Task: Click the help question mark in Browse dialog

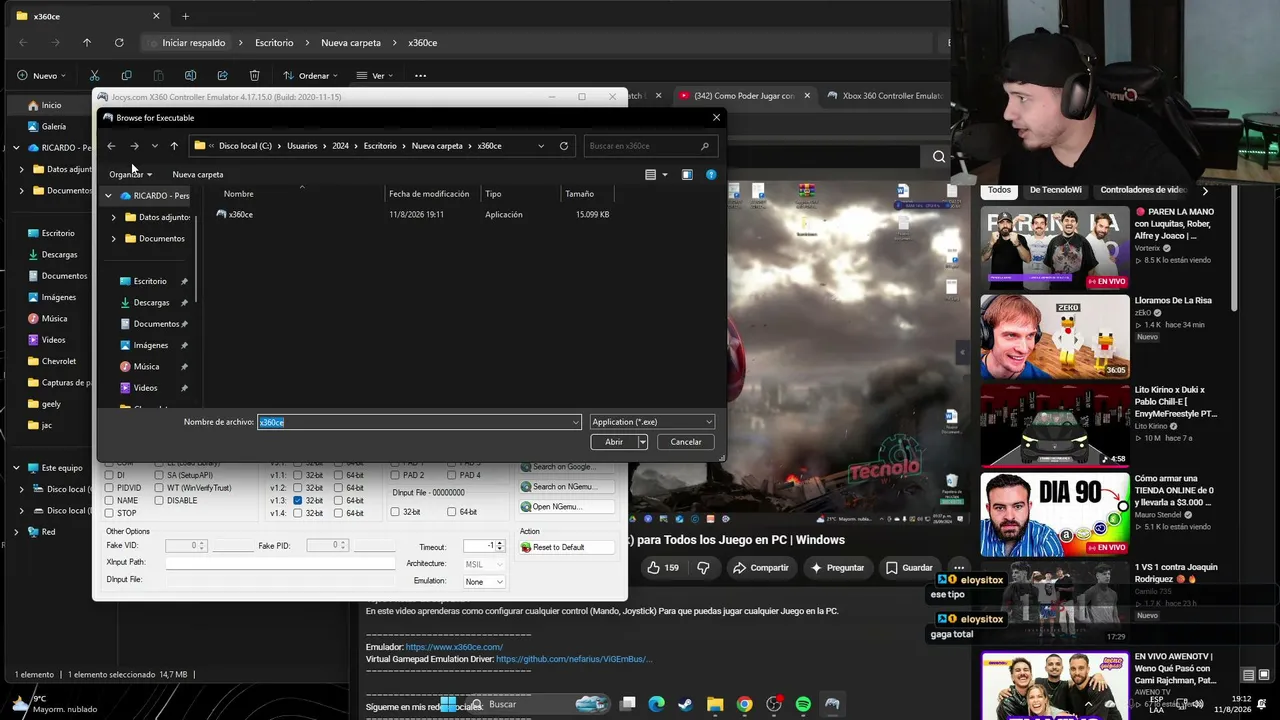Action: tap(711, 174)
